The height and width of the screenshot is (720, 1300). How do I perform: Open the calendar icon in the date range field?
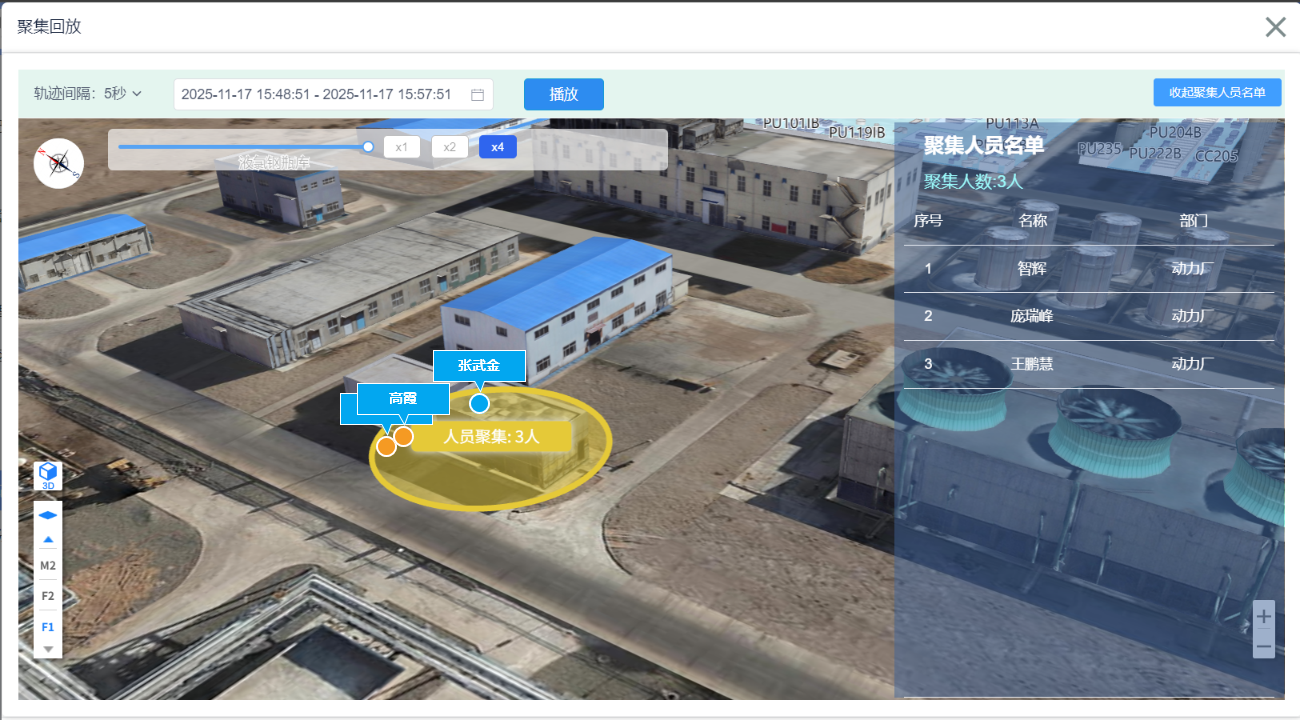point(477,95)
